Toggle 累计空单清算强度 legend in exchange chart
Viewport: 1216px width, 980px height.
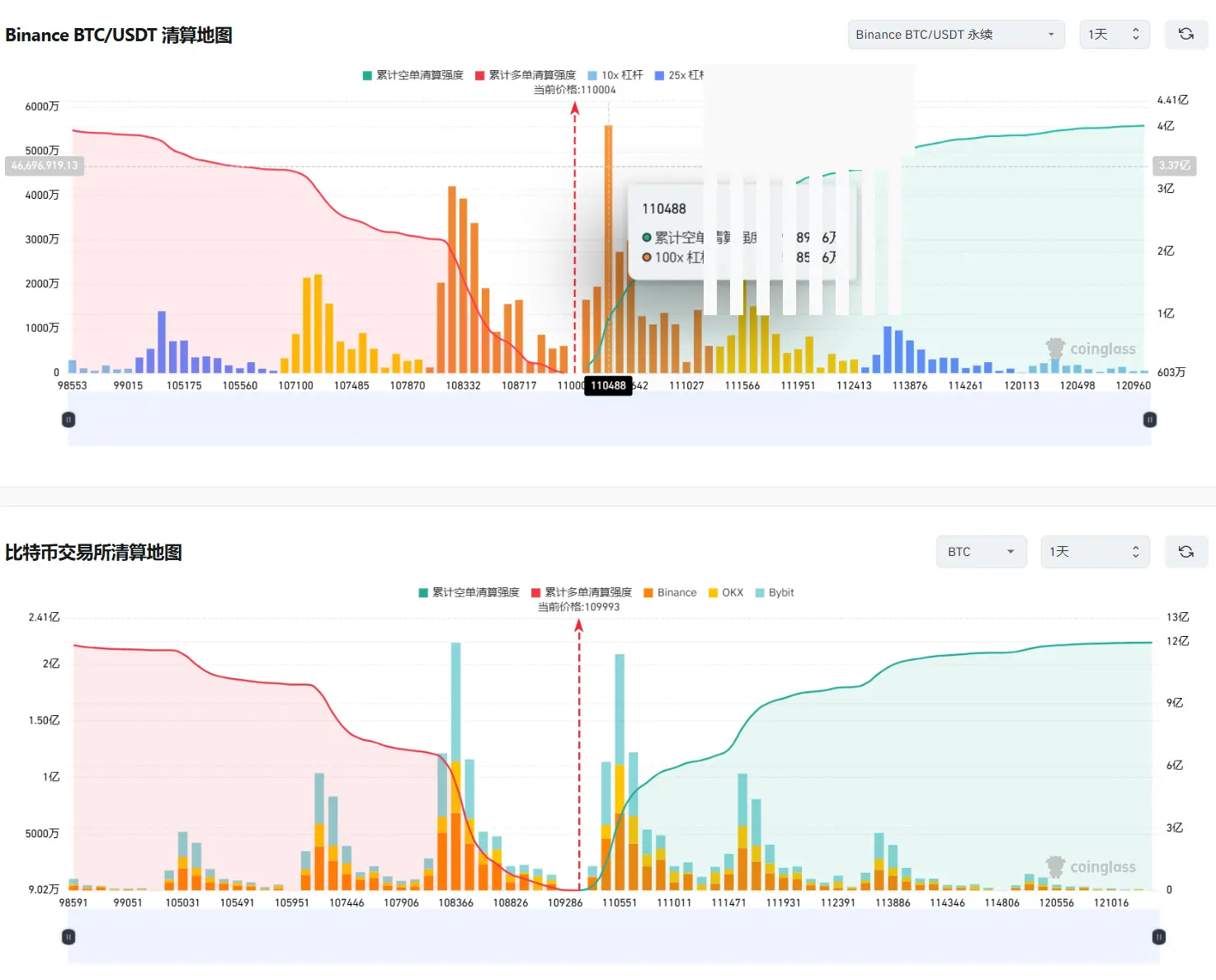pyautogui.click(x=469, y=592)
